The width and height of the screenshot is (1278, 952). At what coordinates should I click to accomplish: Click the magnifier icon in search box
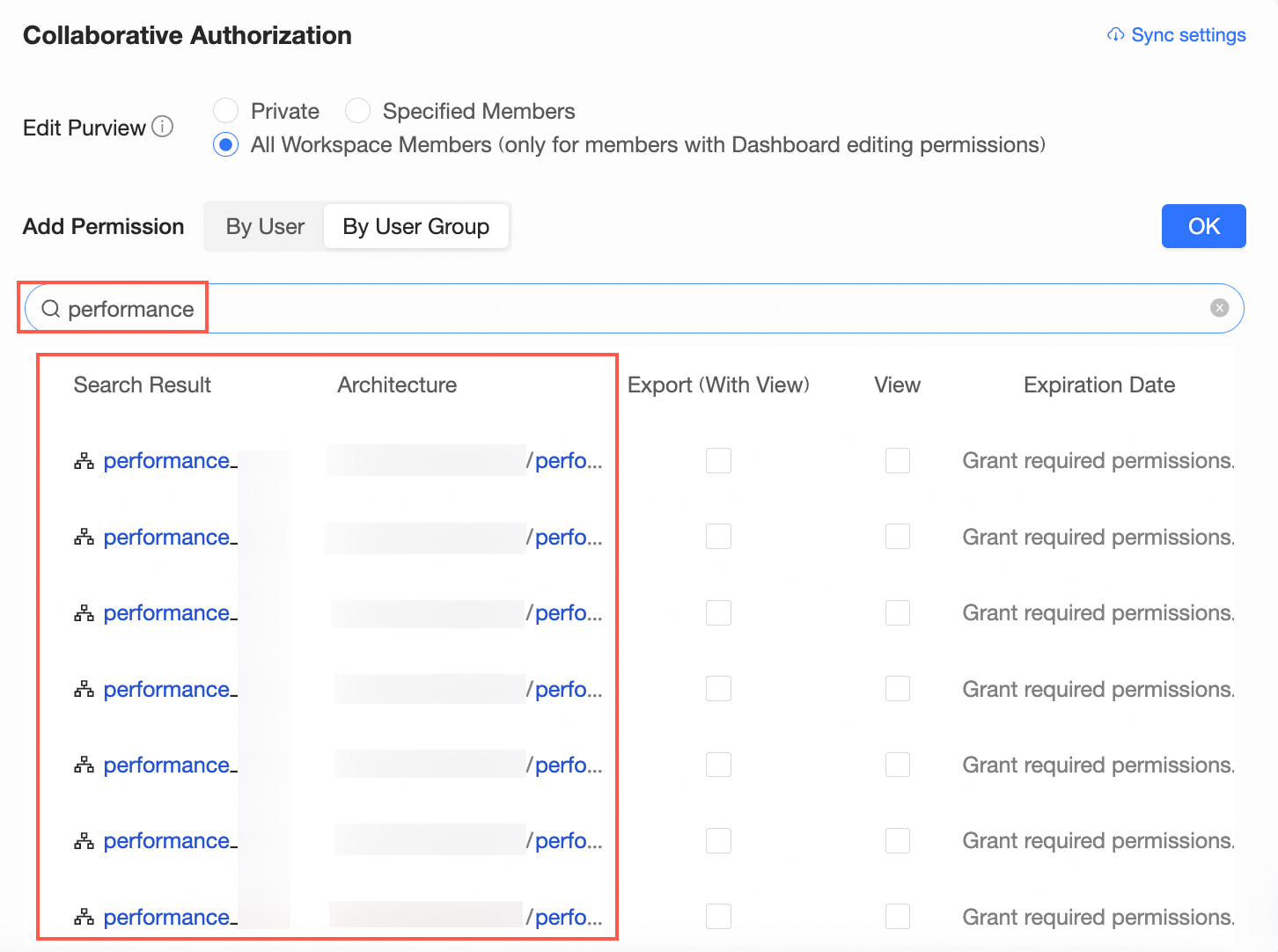(51, 309)
